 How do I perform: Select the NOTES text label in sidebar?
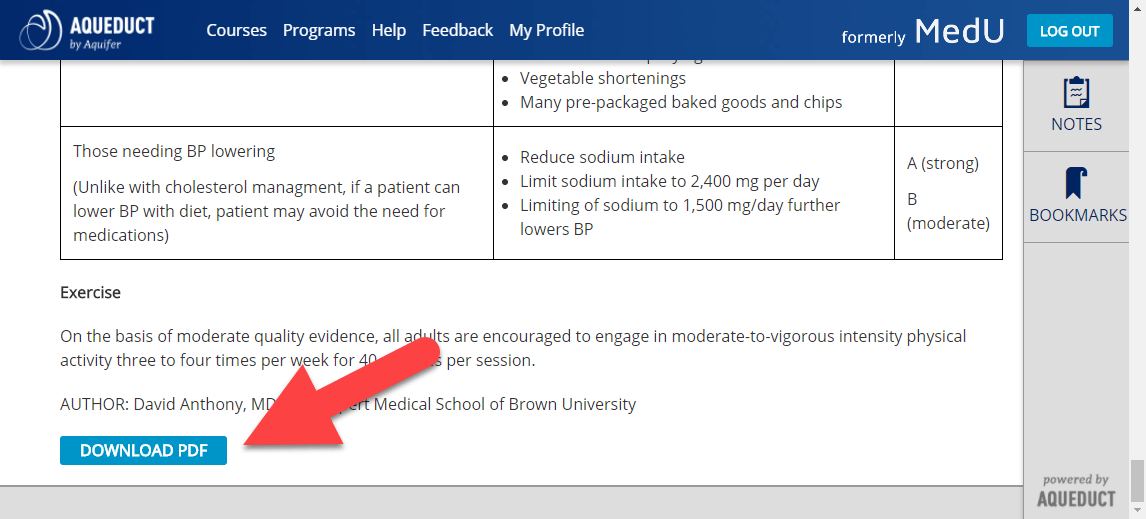pyautogui.click(x=1076, y=124)
